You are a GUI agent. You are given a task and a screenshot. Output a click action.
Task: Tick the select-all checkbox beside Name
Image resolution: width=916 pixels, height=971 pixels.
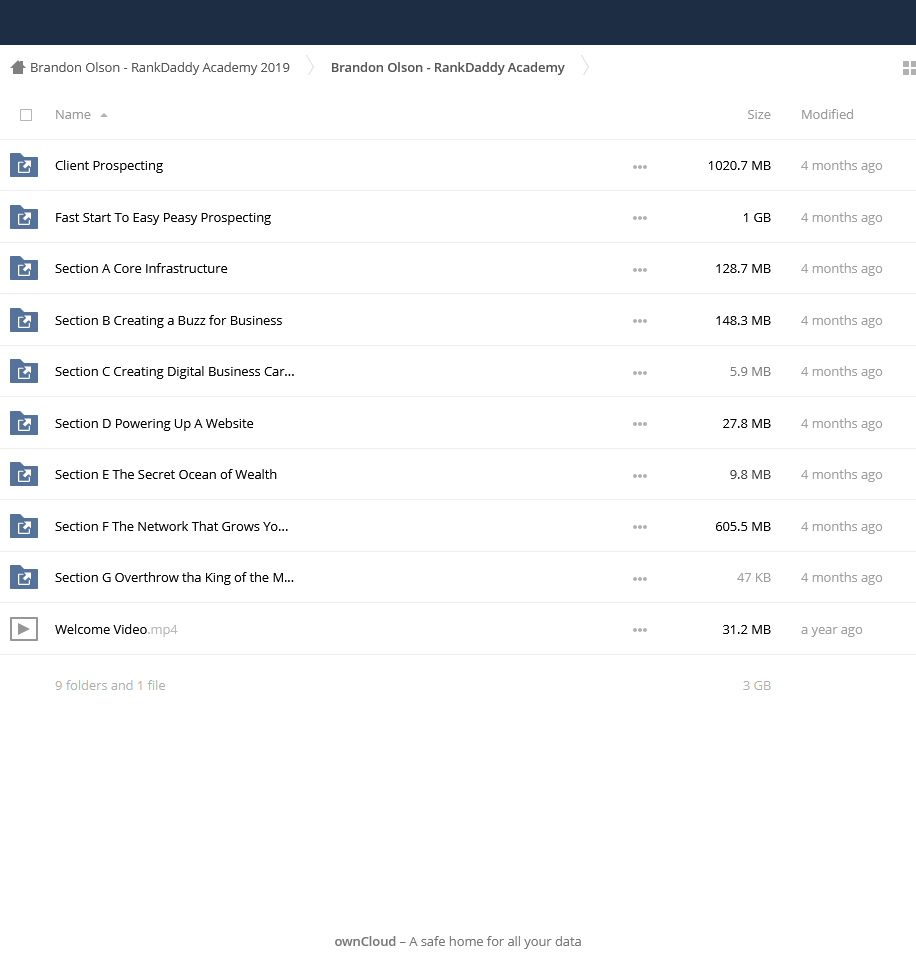pos(26,115)
